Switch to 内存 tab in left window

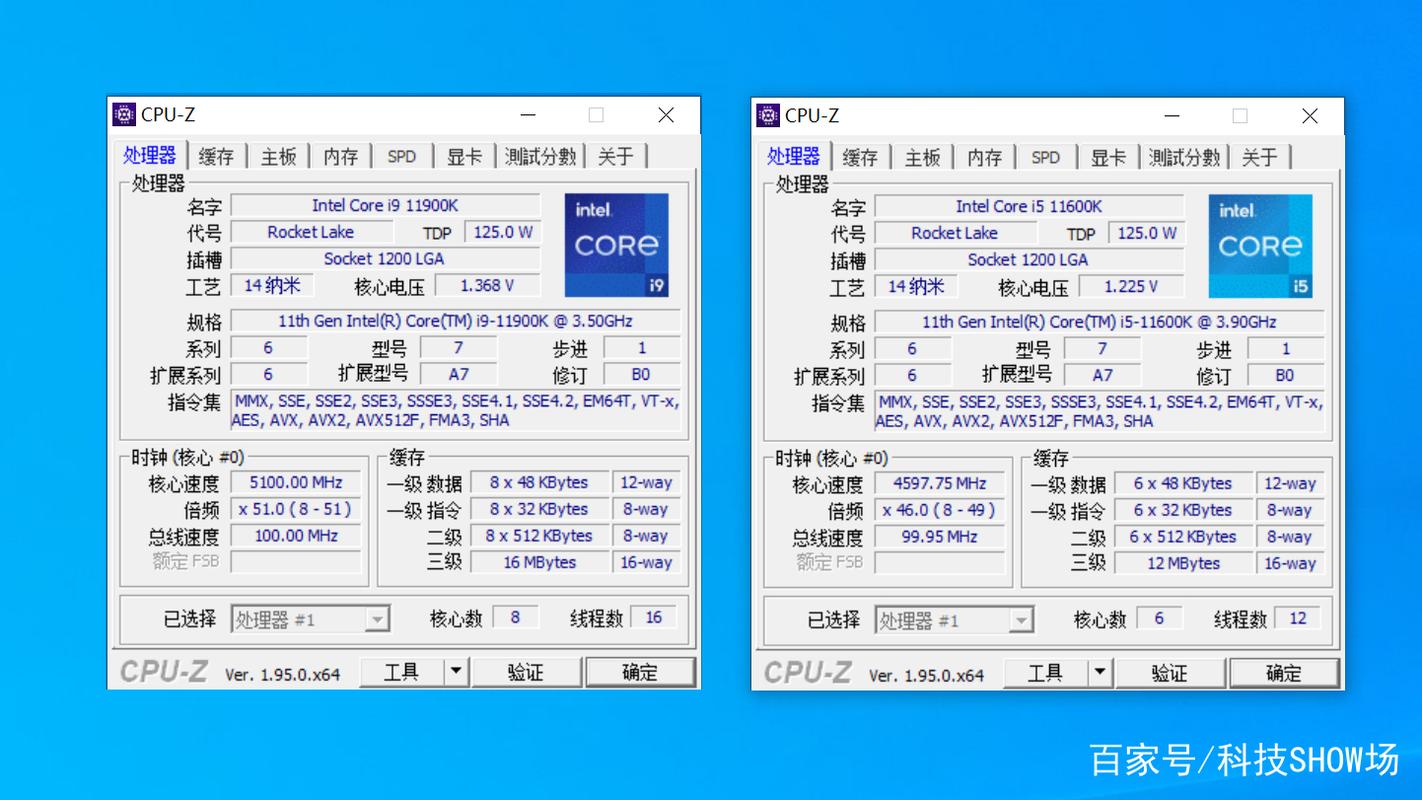(x=341, y=156)
